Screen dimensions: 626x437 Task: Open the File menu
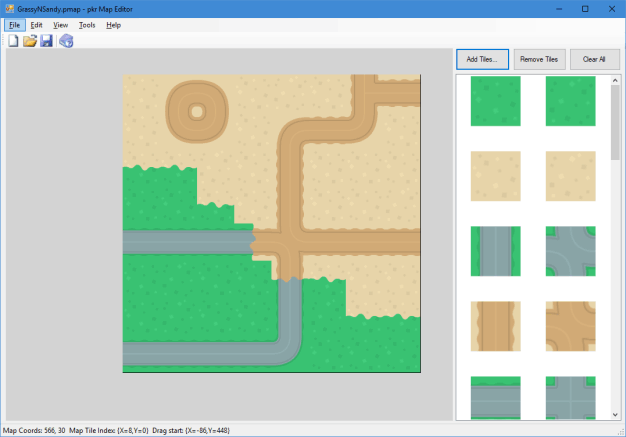point(15,24)
